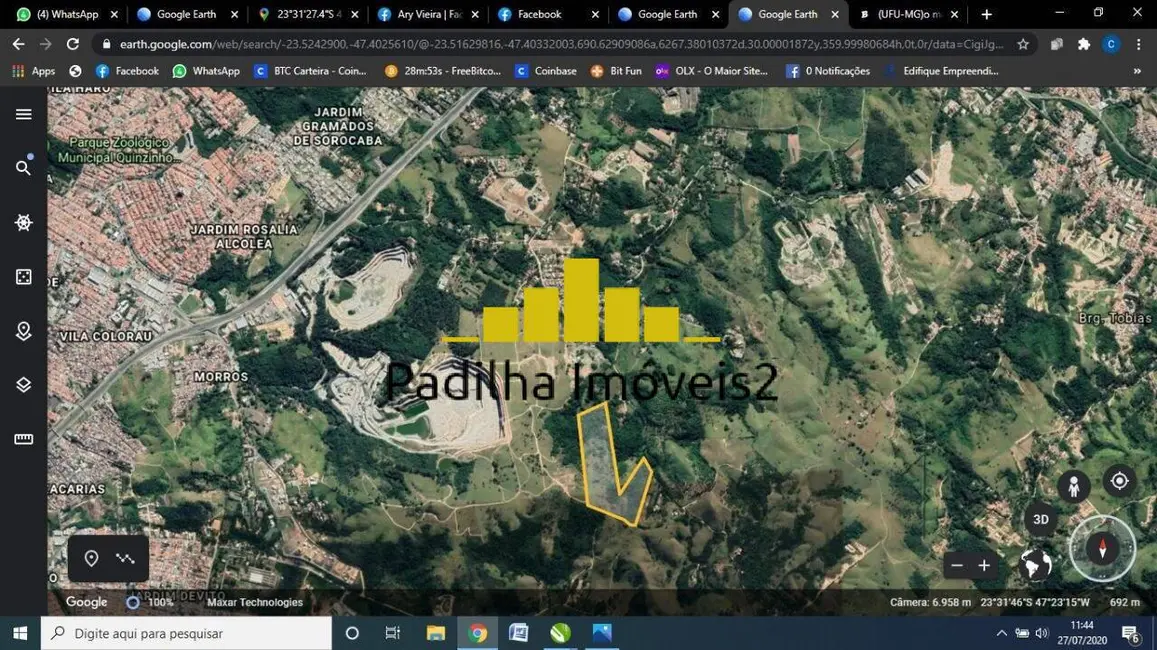Roll the I'm Feeling Lucky dice
Screen dimensions: 1157x650
(24, 277)
